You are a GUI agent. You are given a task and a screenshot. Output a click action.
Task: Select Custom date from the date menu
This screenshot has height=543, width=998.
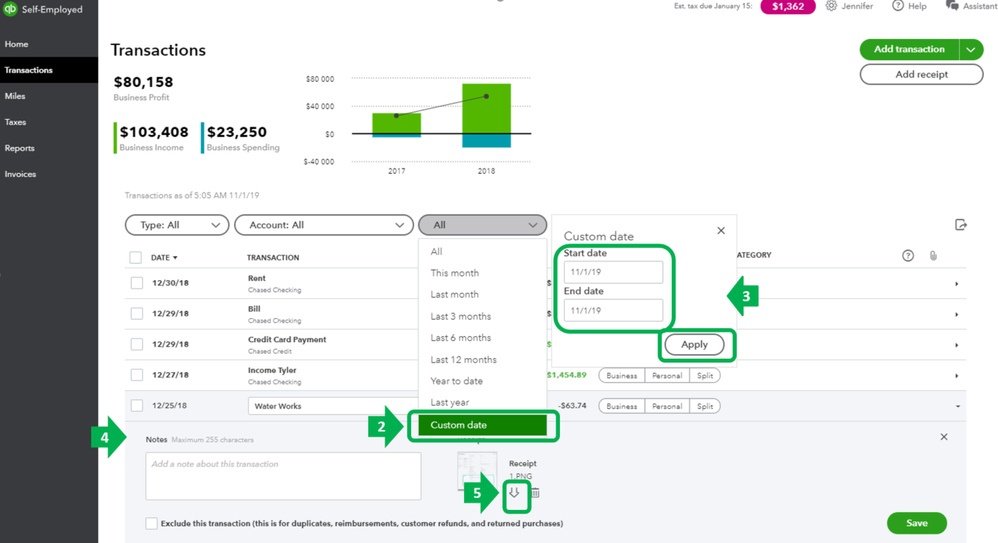click(482, 425)
